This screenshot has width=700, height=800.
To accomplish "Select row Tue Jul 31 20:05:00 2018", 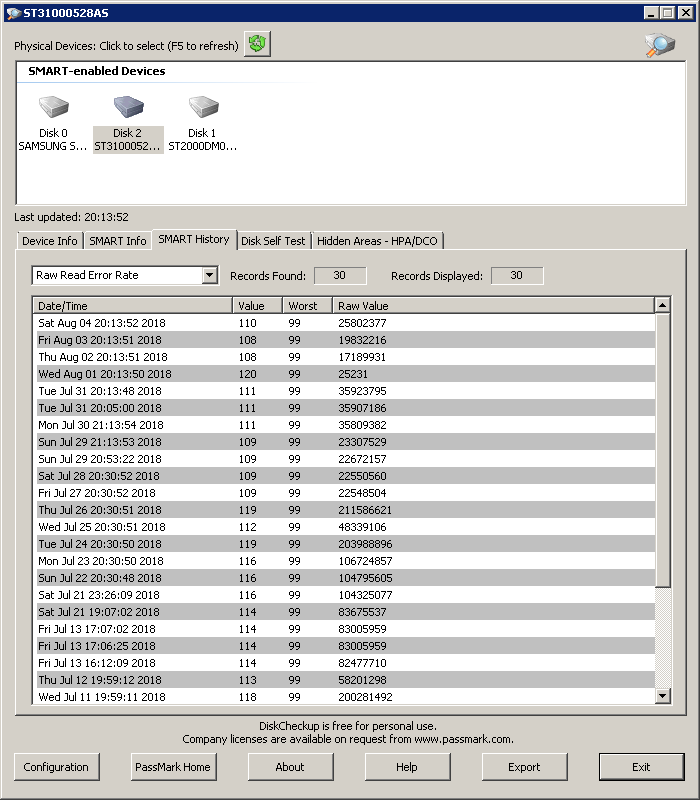I will click(344, 408).
